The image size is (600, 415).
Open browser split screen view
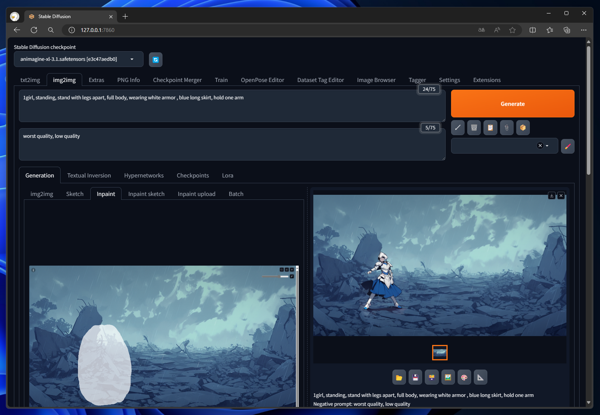pos(533,30)
